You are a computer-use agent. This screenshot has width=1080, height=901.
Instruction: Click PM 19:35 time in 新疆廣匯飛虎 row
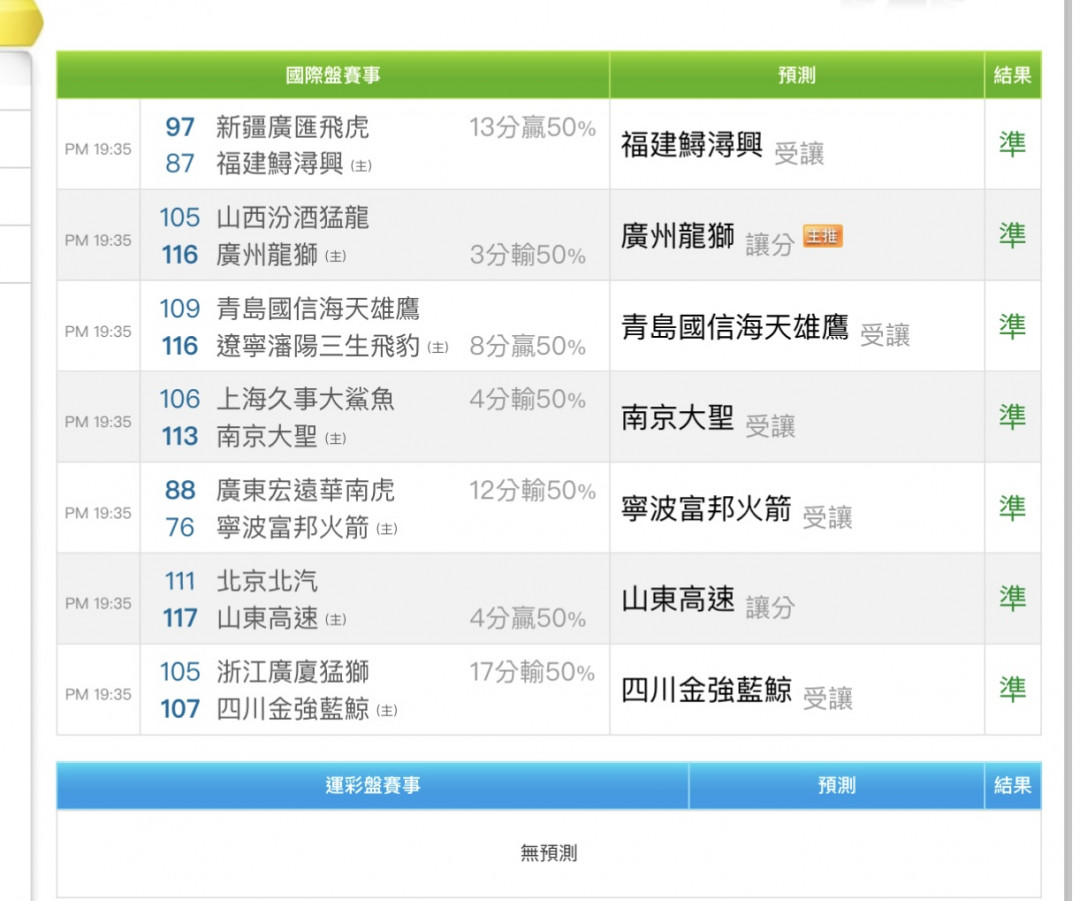98,149
